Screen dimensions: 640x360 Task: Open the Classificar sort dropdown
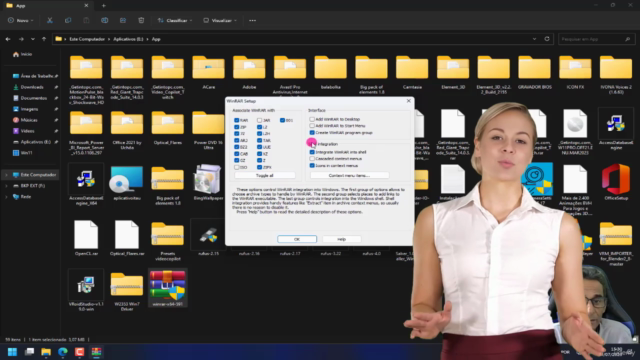[174, 20]
